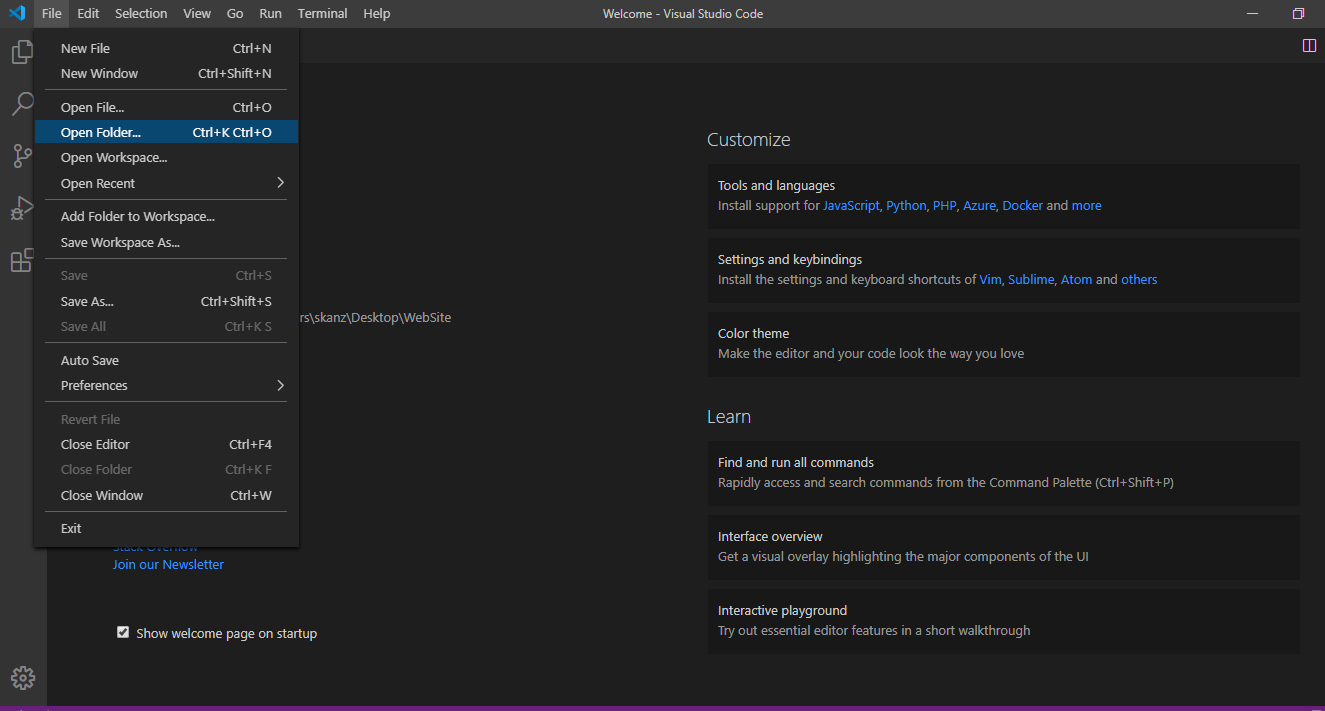The image size is (1325, 711).
Task: Open the Interactive playground card
Action: (1003, 621)
